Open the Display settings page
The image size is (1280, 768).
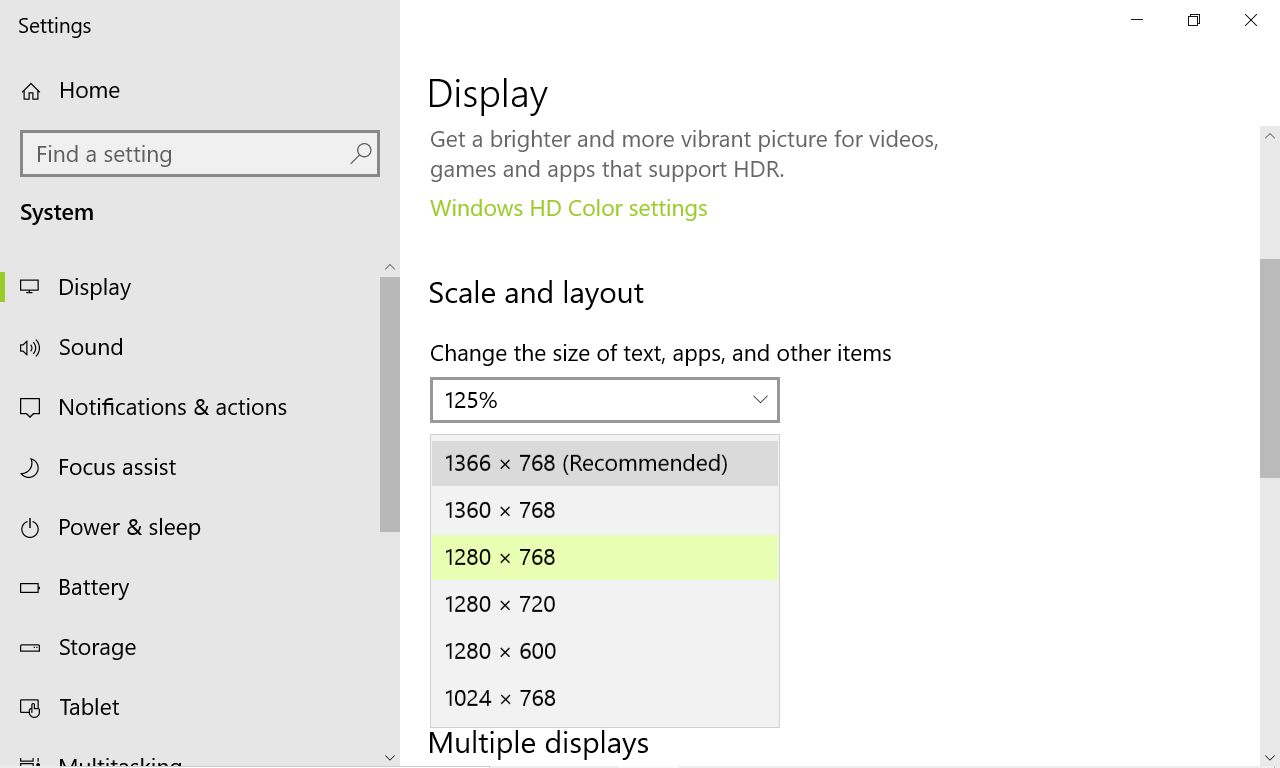(x=95, y=287)
